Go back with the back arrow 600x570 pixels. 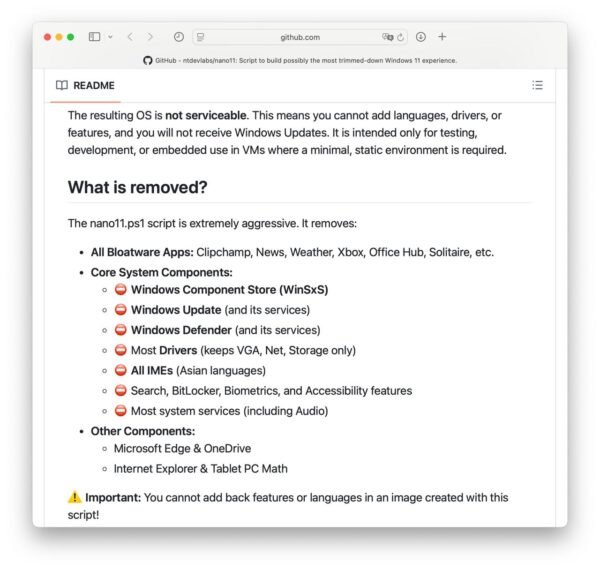pyautogui.click(x=130, y=37)
